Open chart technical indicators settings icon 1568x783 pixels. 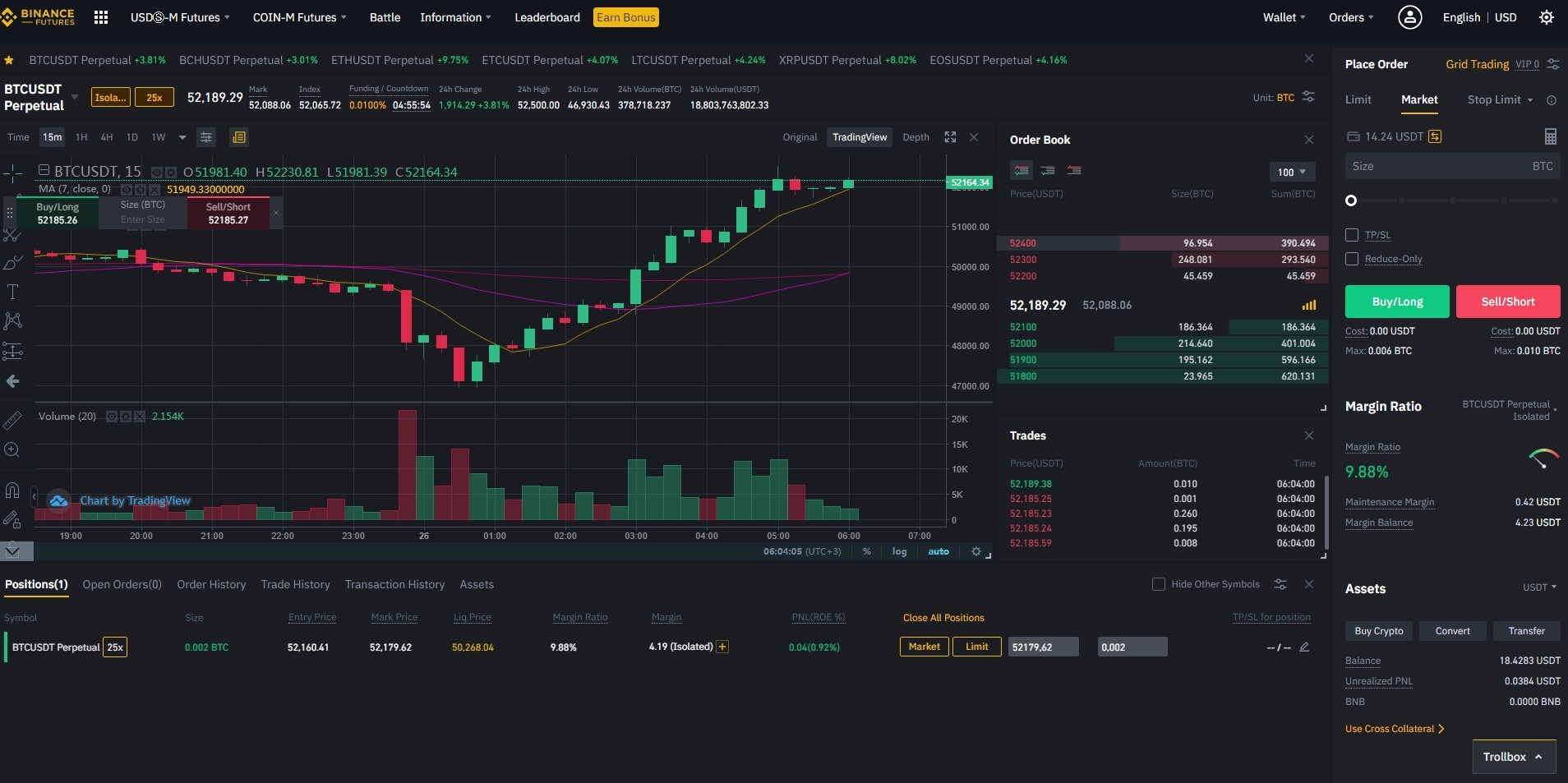(206, 137)
